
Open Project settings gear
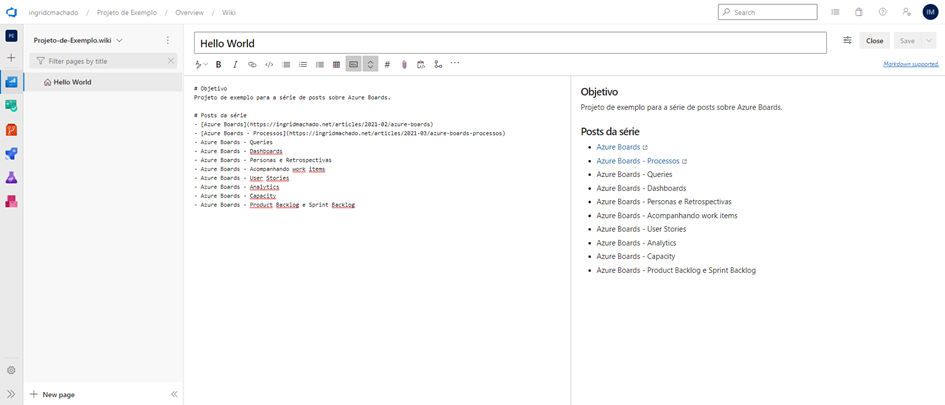[x=11, y=370]
